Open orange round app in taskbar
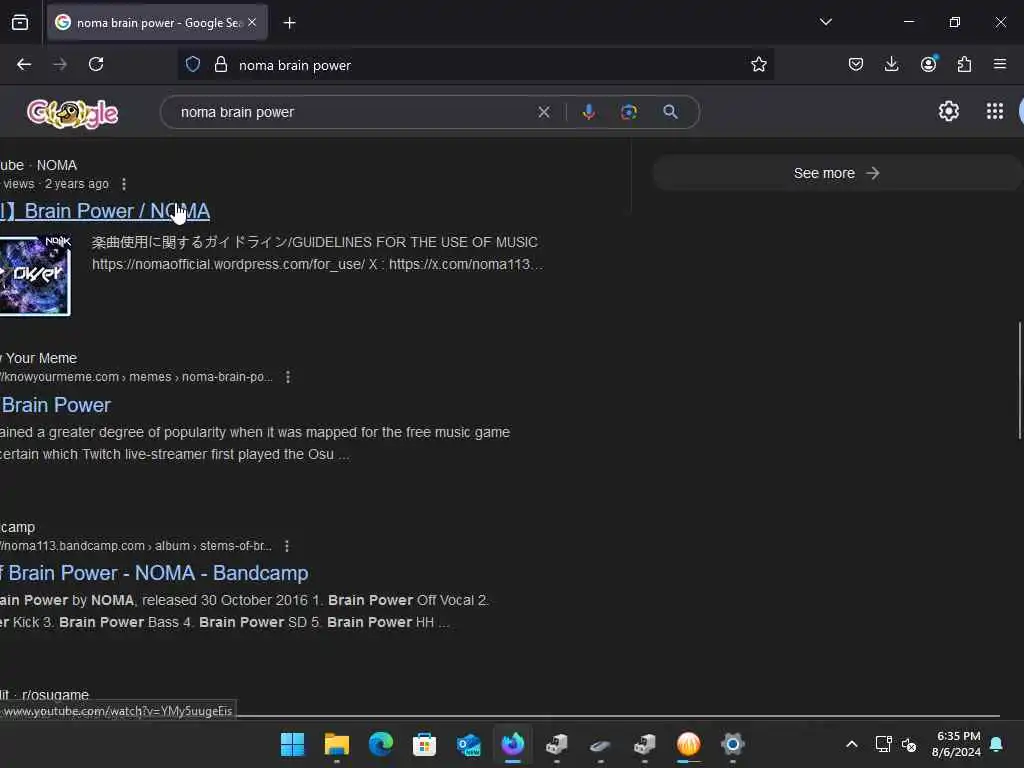Screen dimensions: 1024x768 tap(688, 744)
